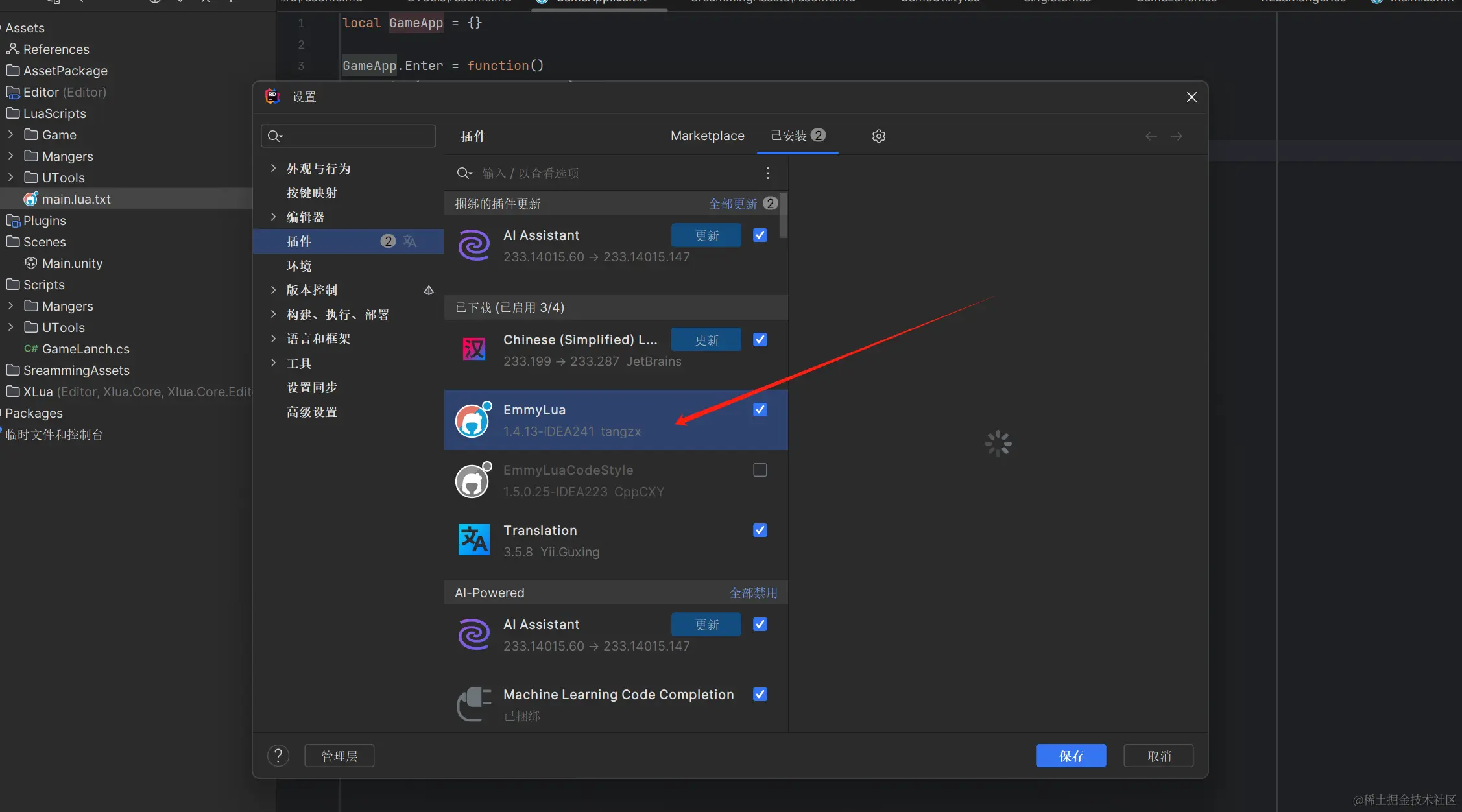Image resolution: width=1462 pixels, height=812 pixels.
Task: Click the plugin settings gear icon
Action: [x=878, y=136]
